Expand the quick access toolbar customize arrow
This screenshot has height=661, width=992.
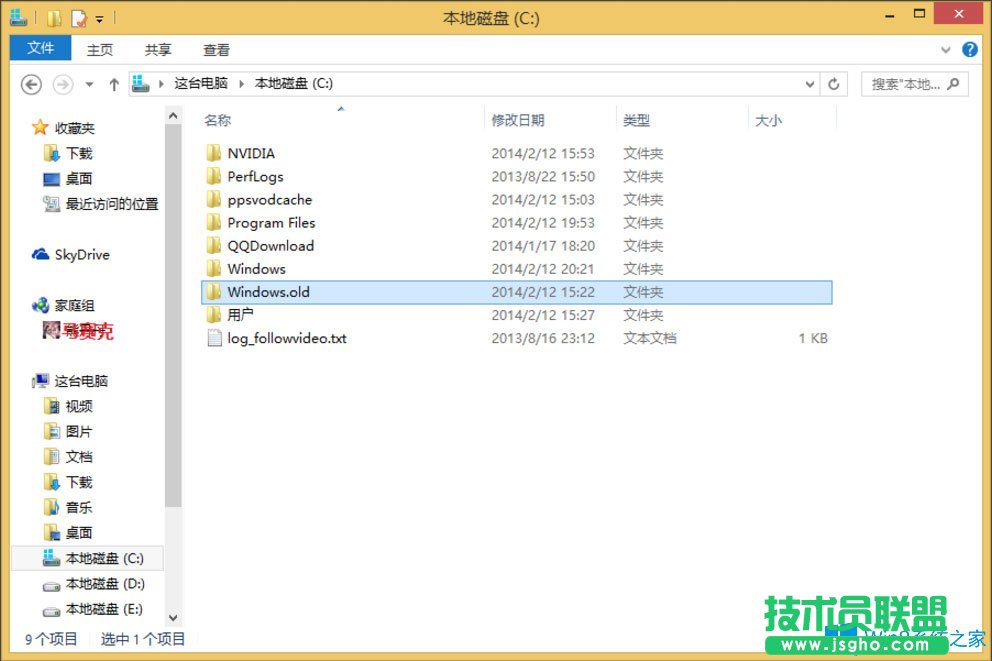(x=99, y=18)
